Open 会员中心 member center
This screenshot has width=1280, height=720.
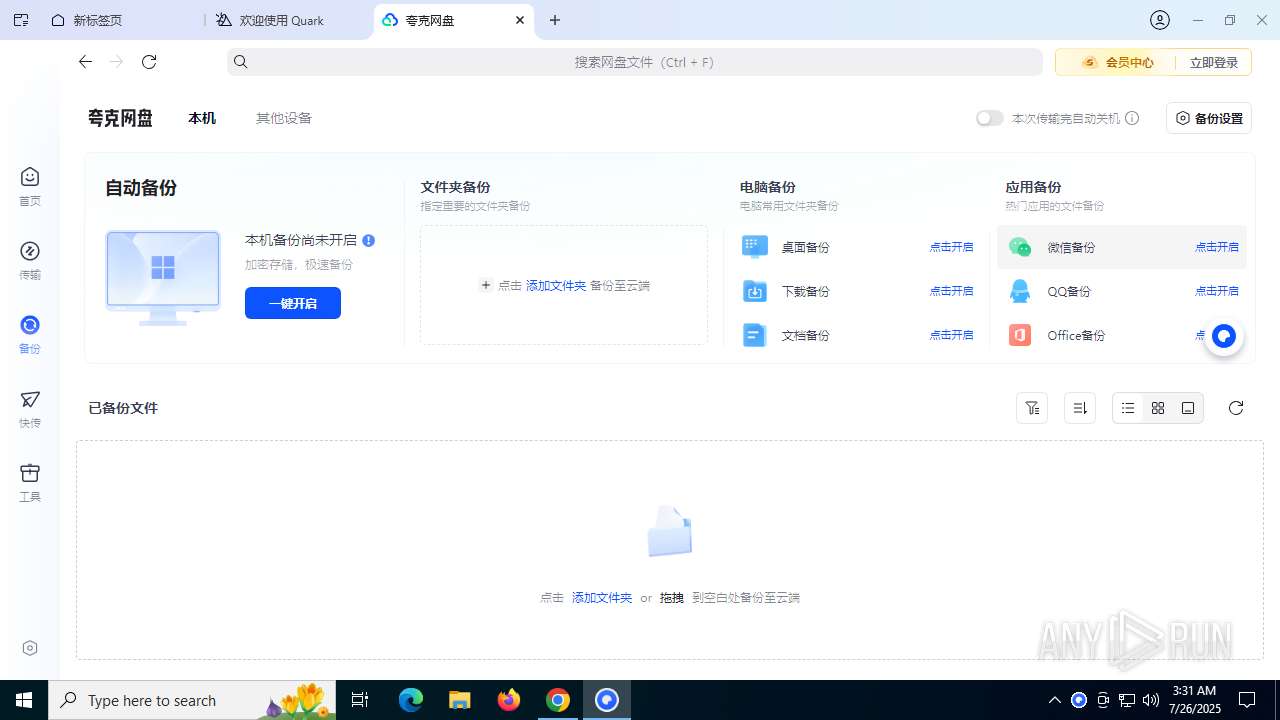(x=1118, y=62)
